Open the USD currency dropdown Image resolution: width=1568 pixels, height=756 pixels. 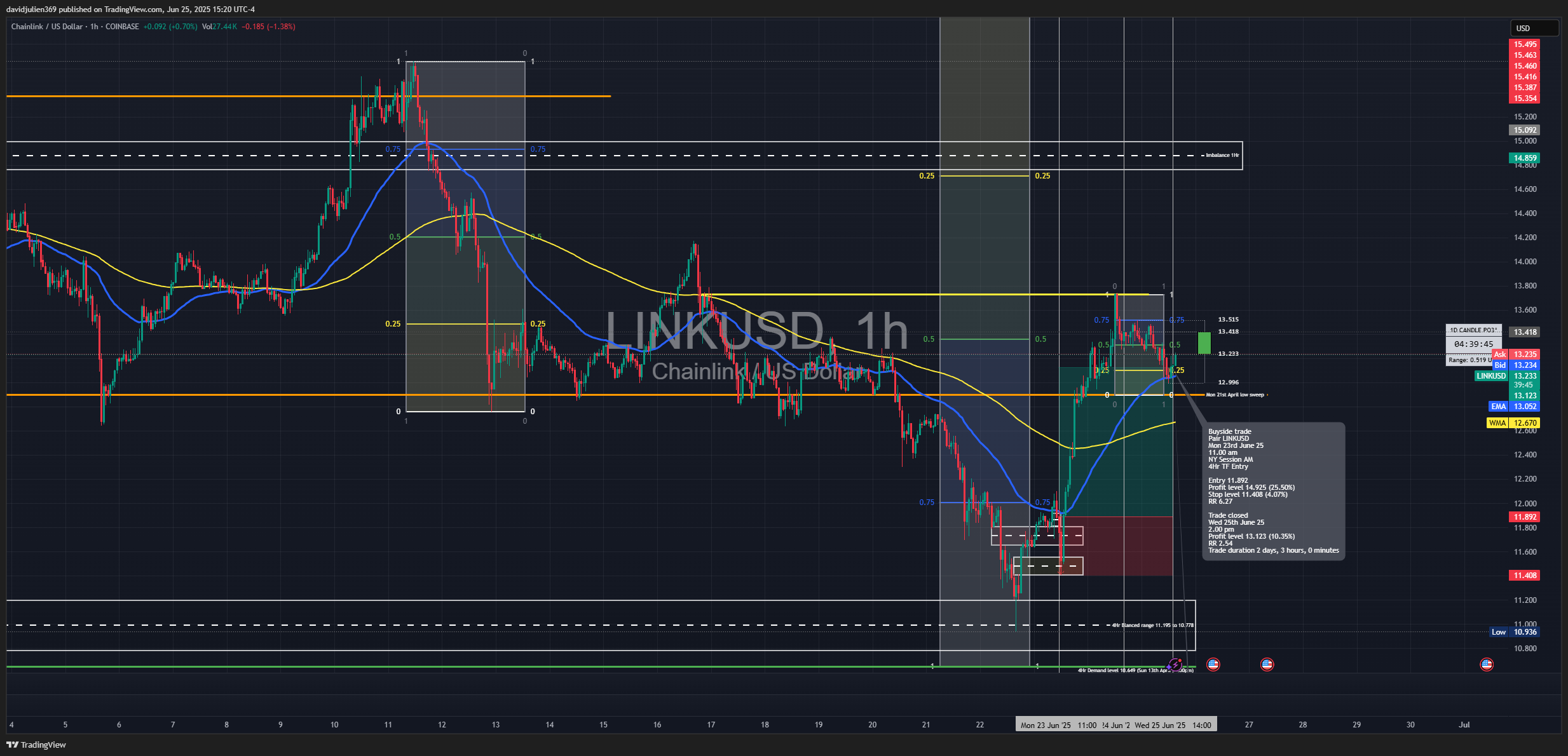coord(1534,28)
